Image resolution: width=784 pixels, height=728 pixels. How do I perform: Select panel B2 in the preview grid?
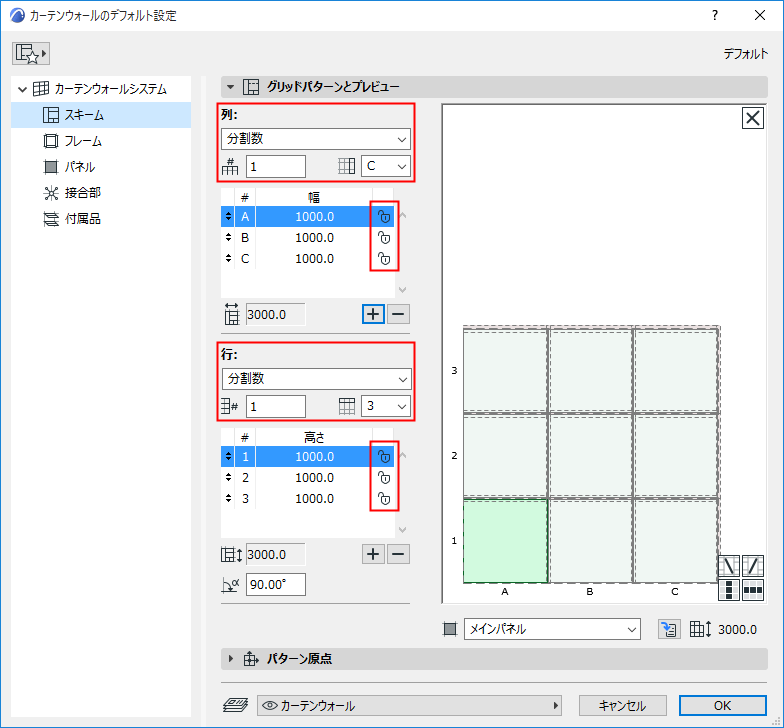click(x=590, y=456)
